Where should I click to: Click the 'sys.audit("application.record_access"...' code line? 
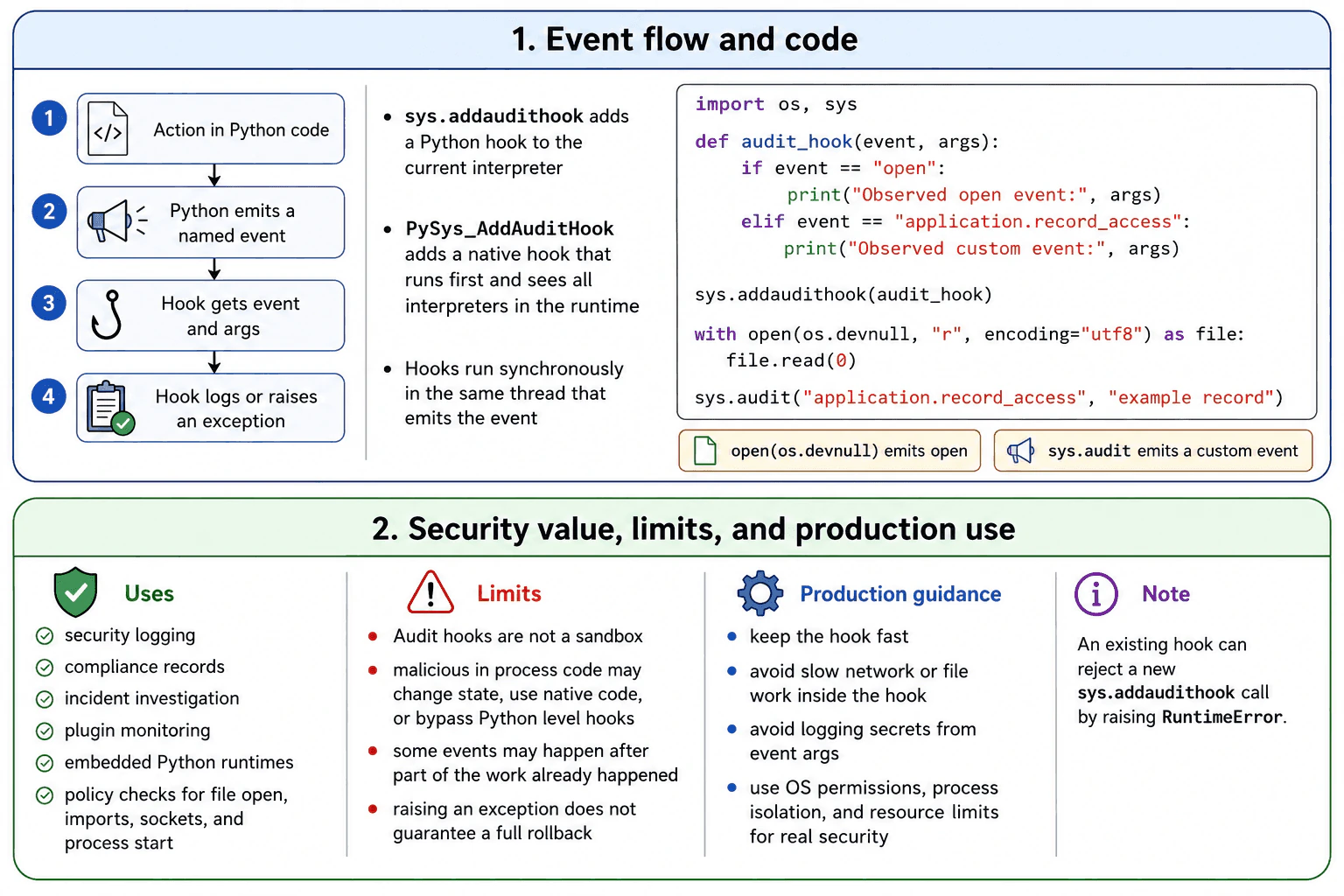(x=989, y=397)
